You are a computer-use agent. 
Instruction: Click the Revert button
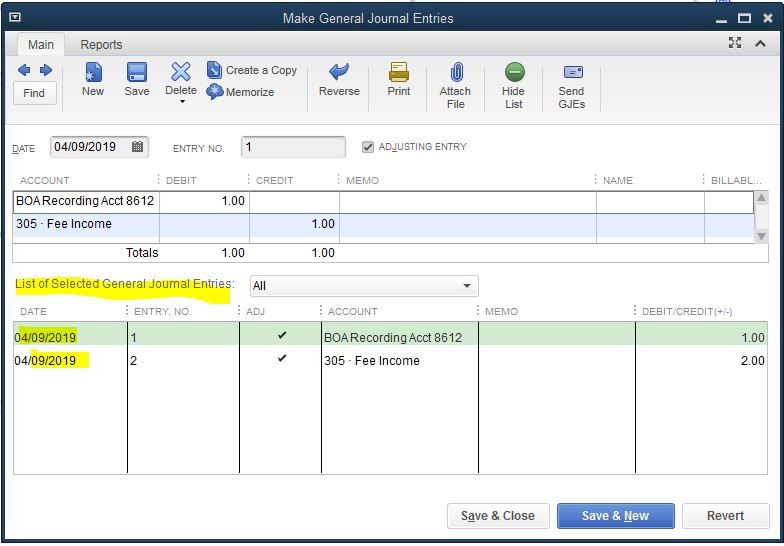point(725,516)
